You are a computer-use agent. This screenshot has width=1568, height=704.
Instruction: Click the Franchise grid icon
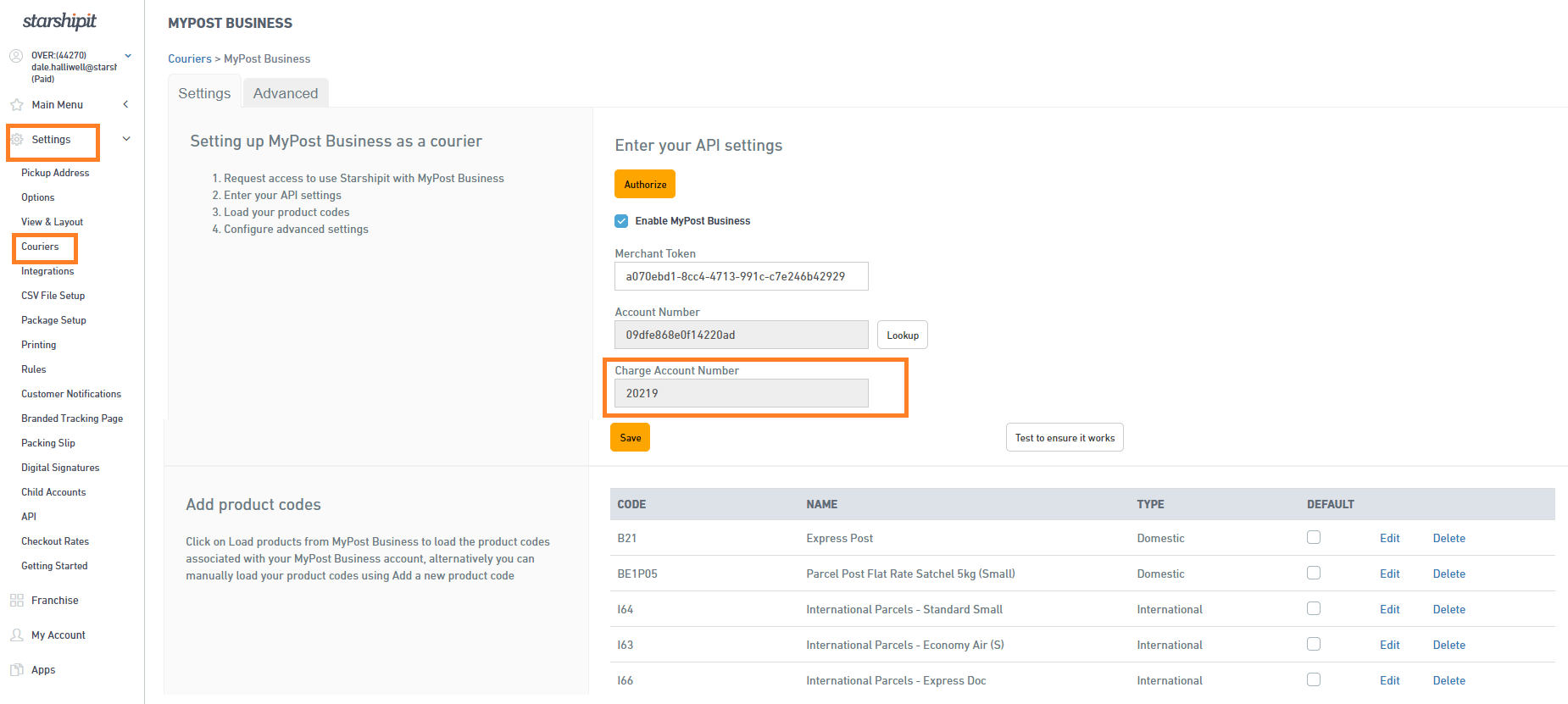tap(16, 601)
